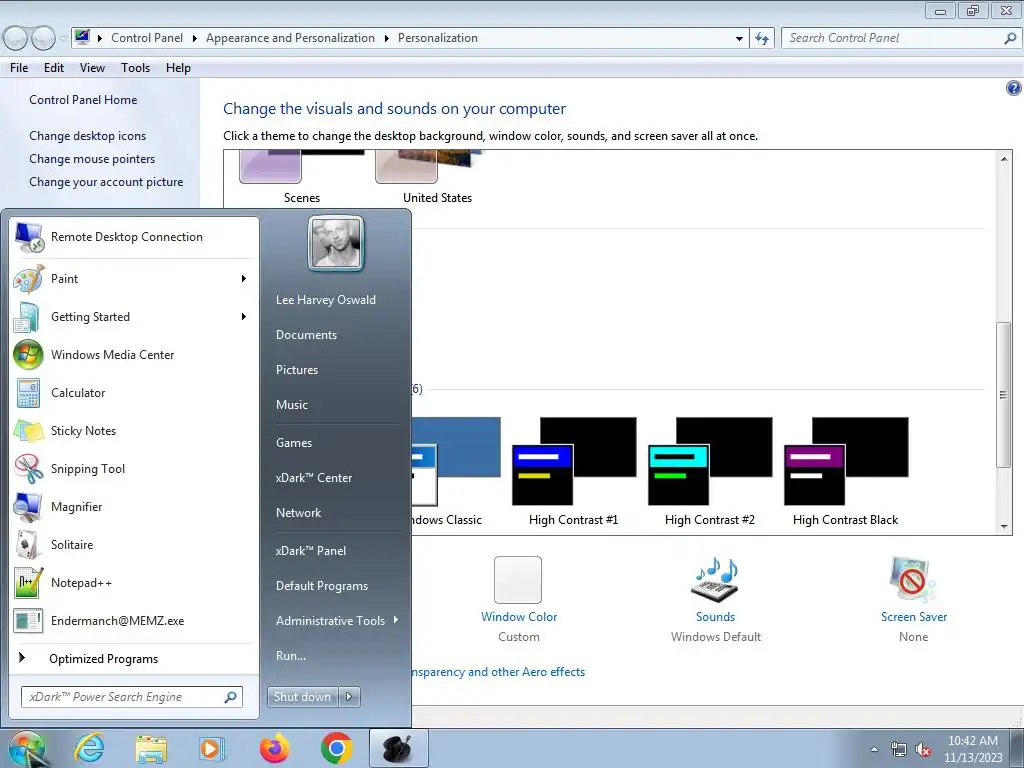Click Change your account picture link
The height and width of the screenshot is (768, 1024).
pos(106,182)
